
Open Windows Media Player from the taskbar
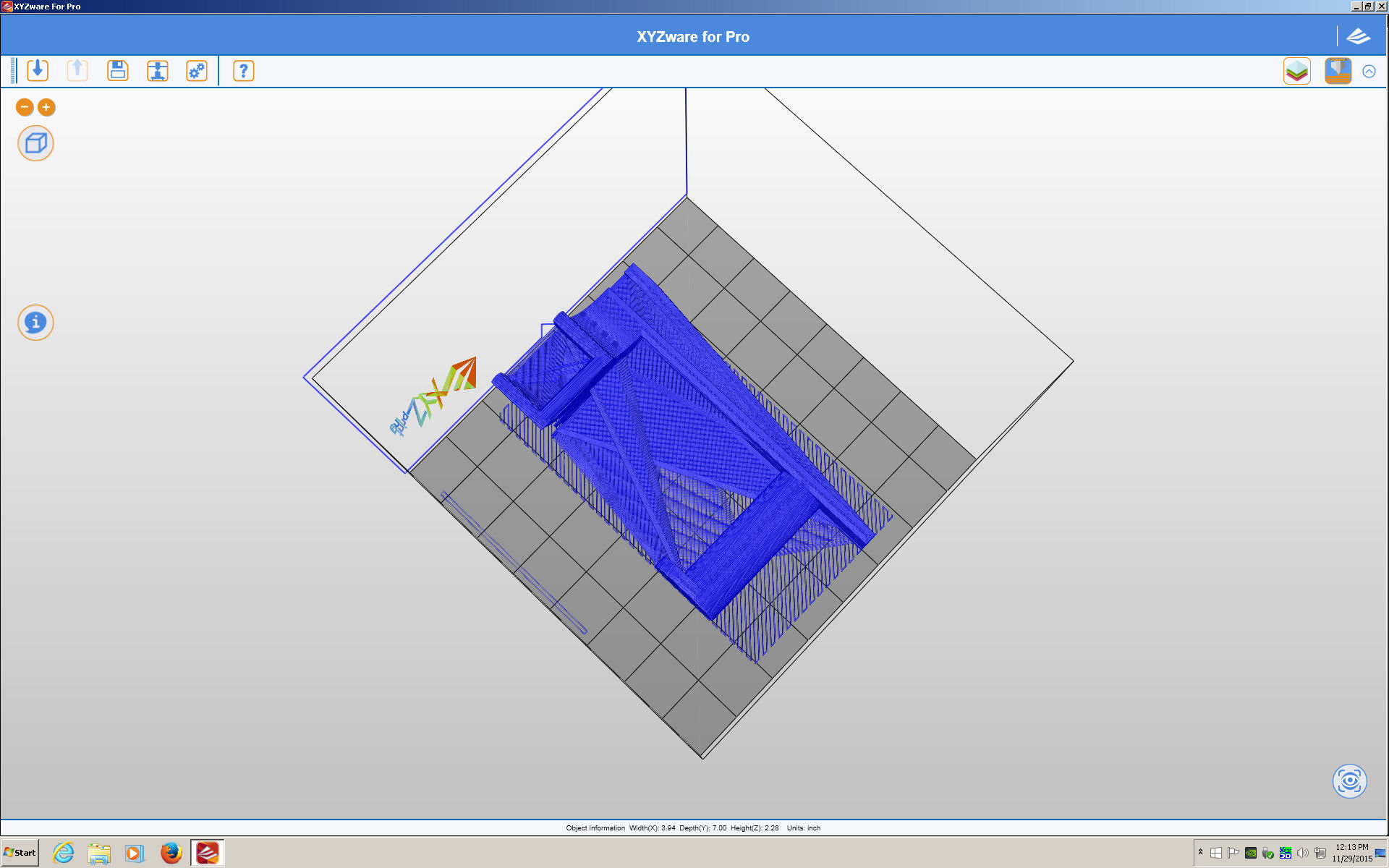[x=135, y=853]
